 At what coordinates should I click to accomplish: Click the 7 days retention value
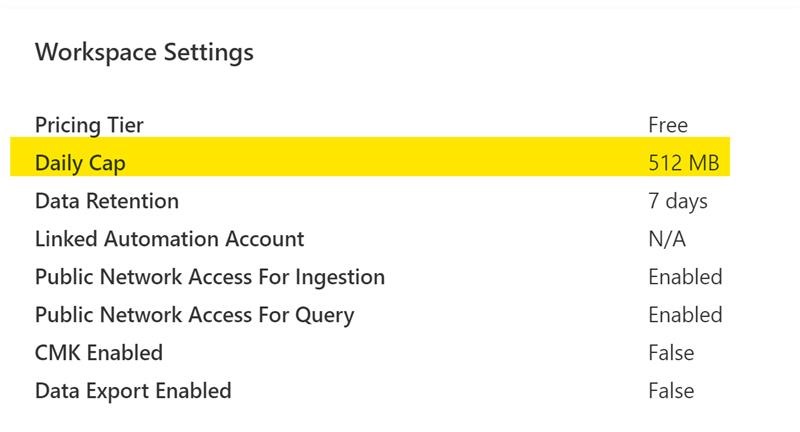tap(678, 201)
